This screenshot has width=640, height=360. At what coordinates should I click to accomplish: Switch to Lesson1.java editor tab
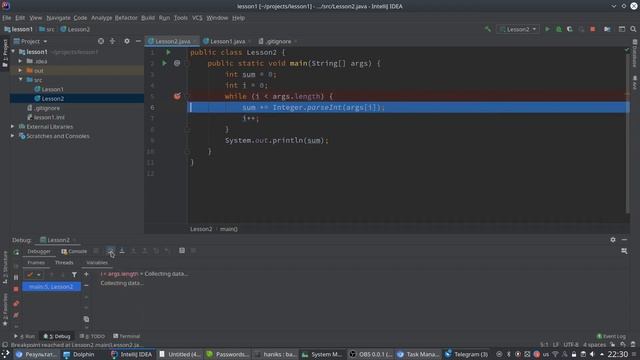click(227, 41)
